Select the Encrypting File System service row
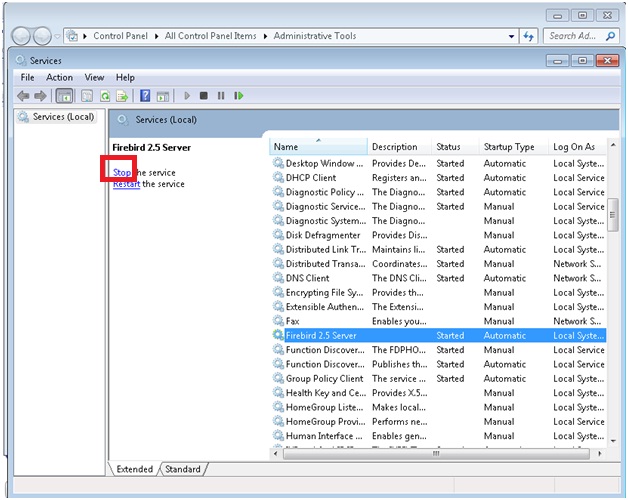 coord(439,292)
